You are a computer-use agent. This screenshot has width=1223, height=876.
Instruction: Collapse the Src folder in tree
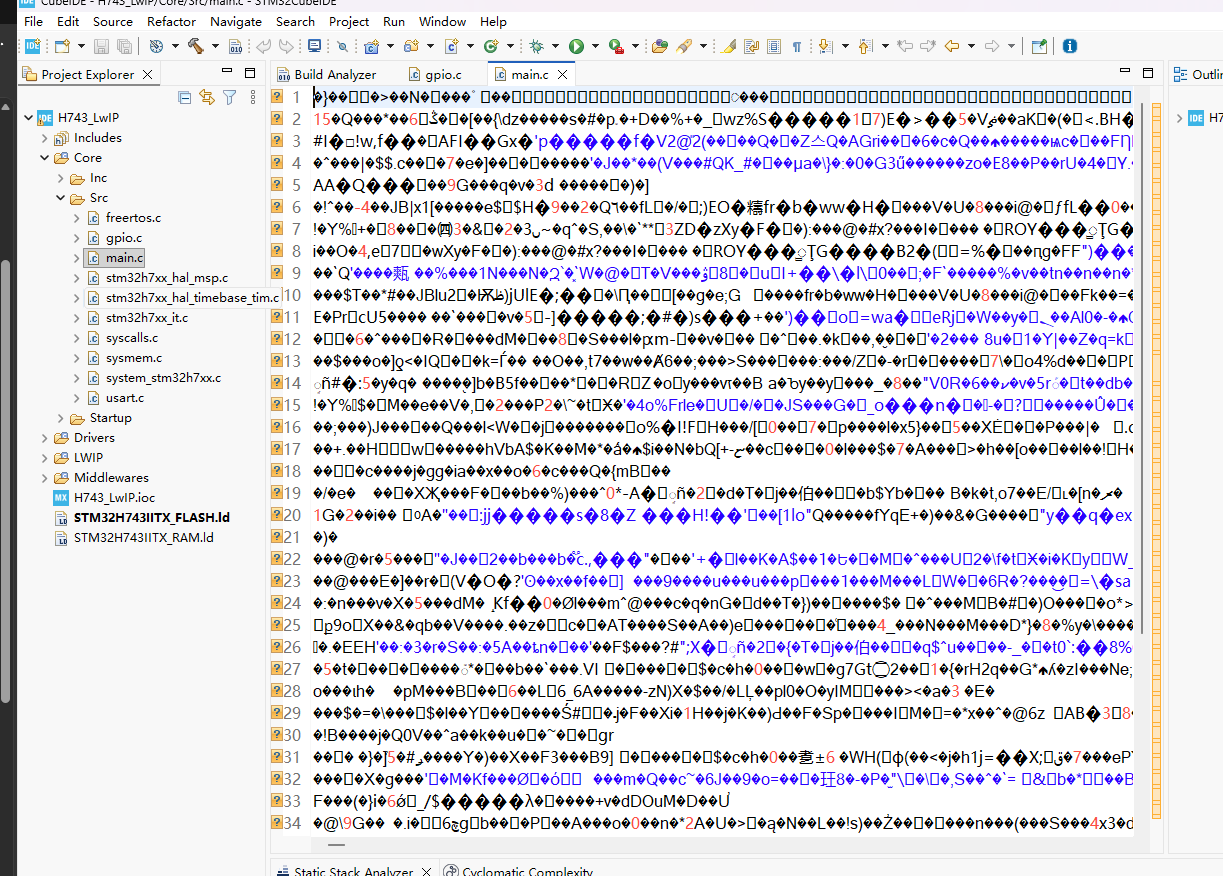tap(61, 198)
